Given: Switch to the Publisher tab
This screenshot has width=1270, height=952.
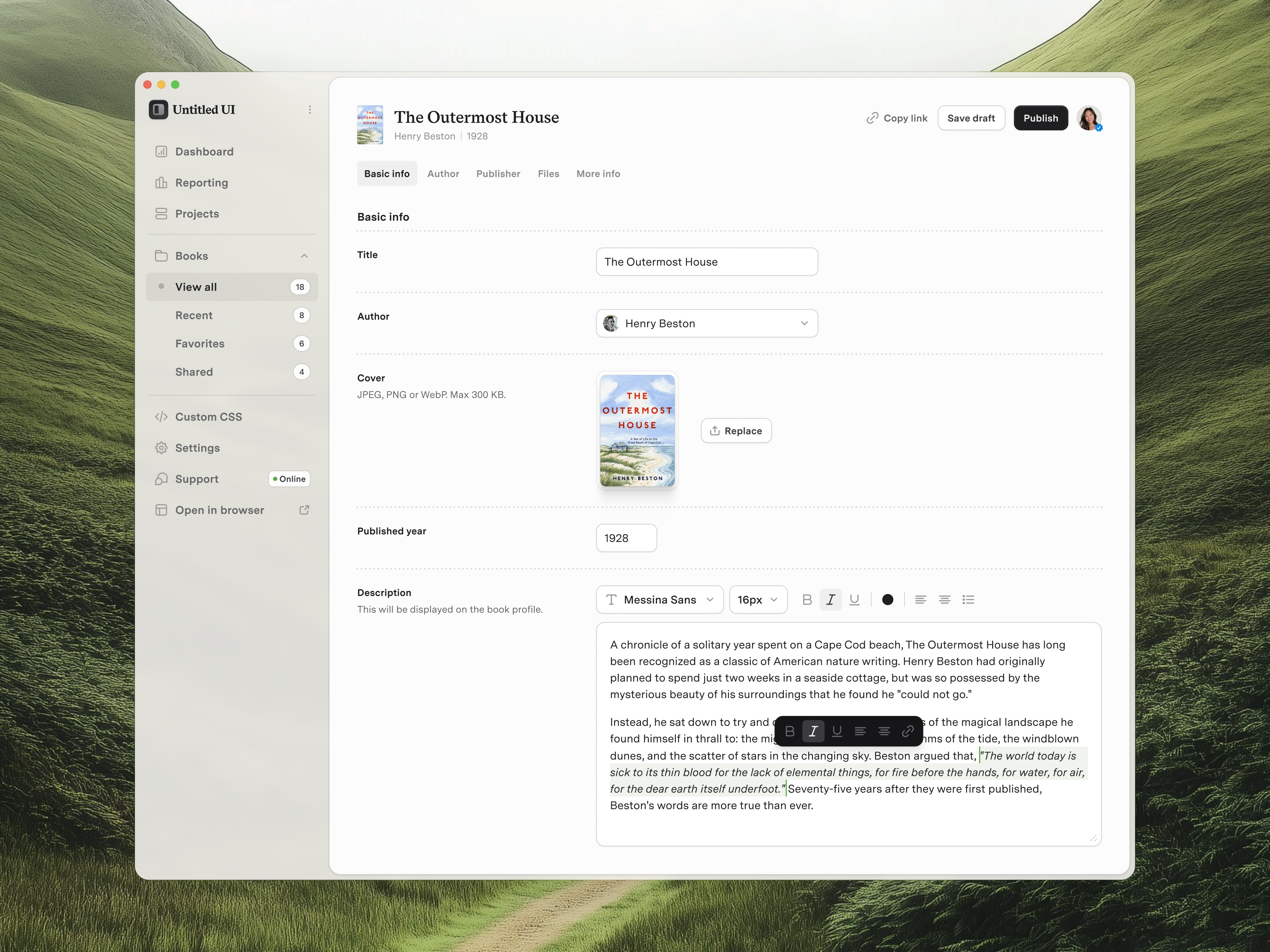Looking at the screenshot, I should (498, 174).
